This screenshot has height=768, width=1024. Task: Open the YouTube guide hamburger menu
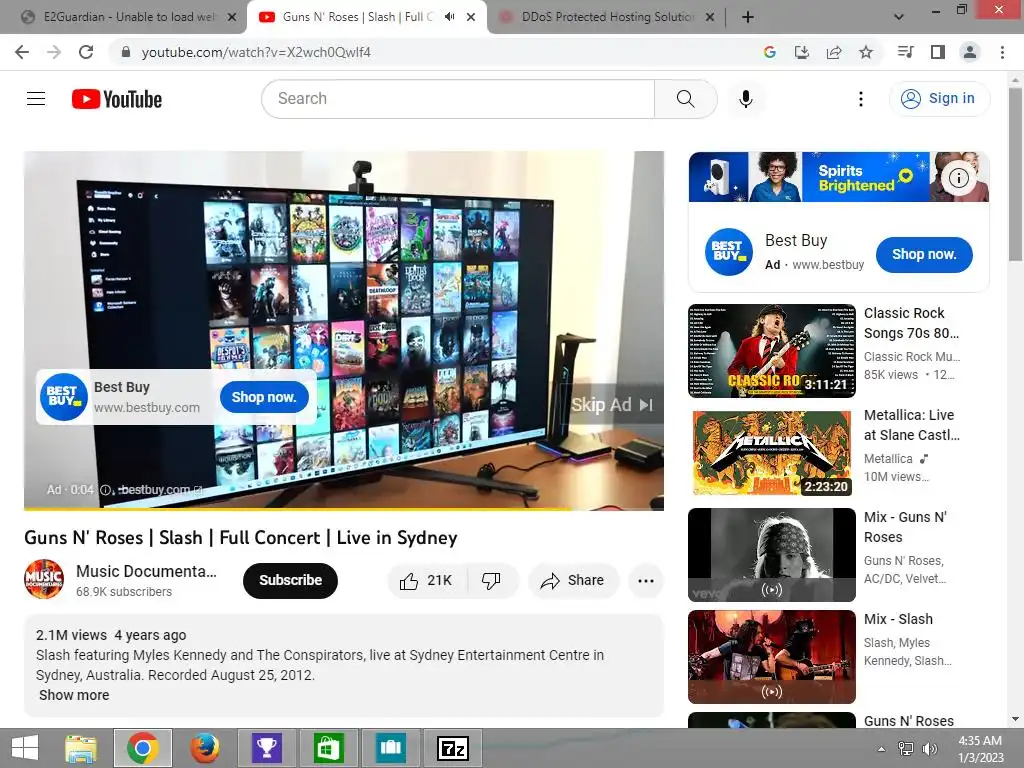point(36,99)
